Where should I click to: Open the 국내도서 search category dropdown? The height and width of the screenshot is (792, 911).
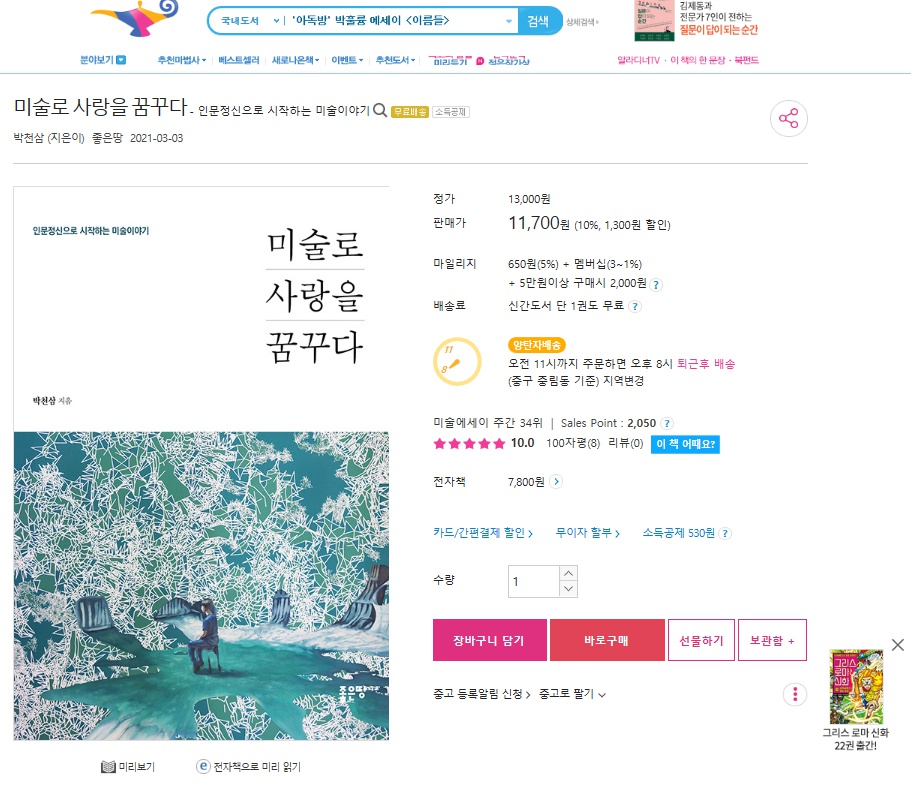[x=250, y=21]
